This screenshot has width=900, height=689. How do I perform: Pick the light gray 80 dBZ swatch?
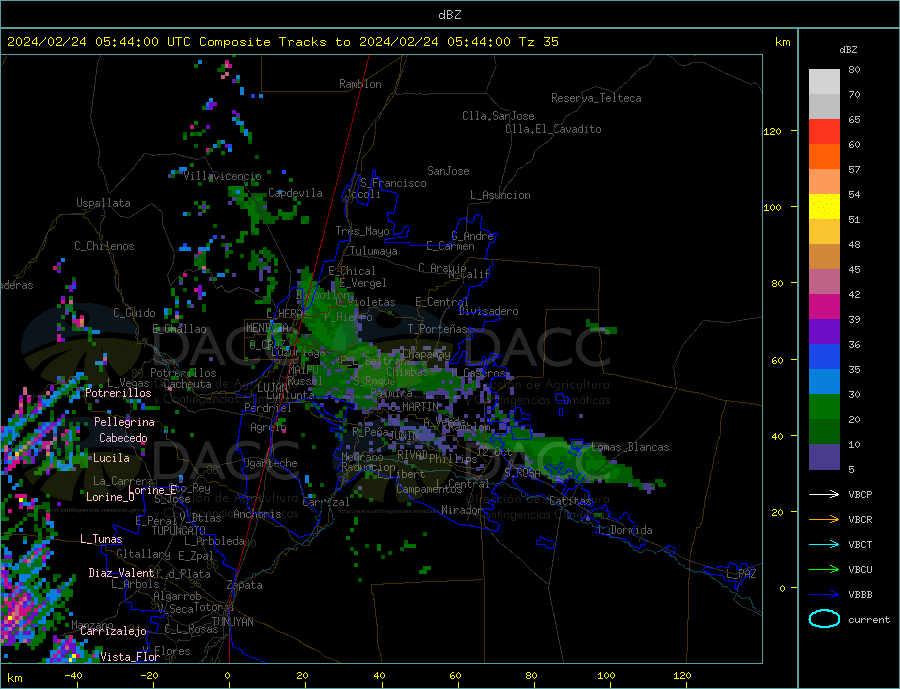(x=824, y=82)
